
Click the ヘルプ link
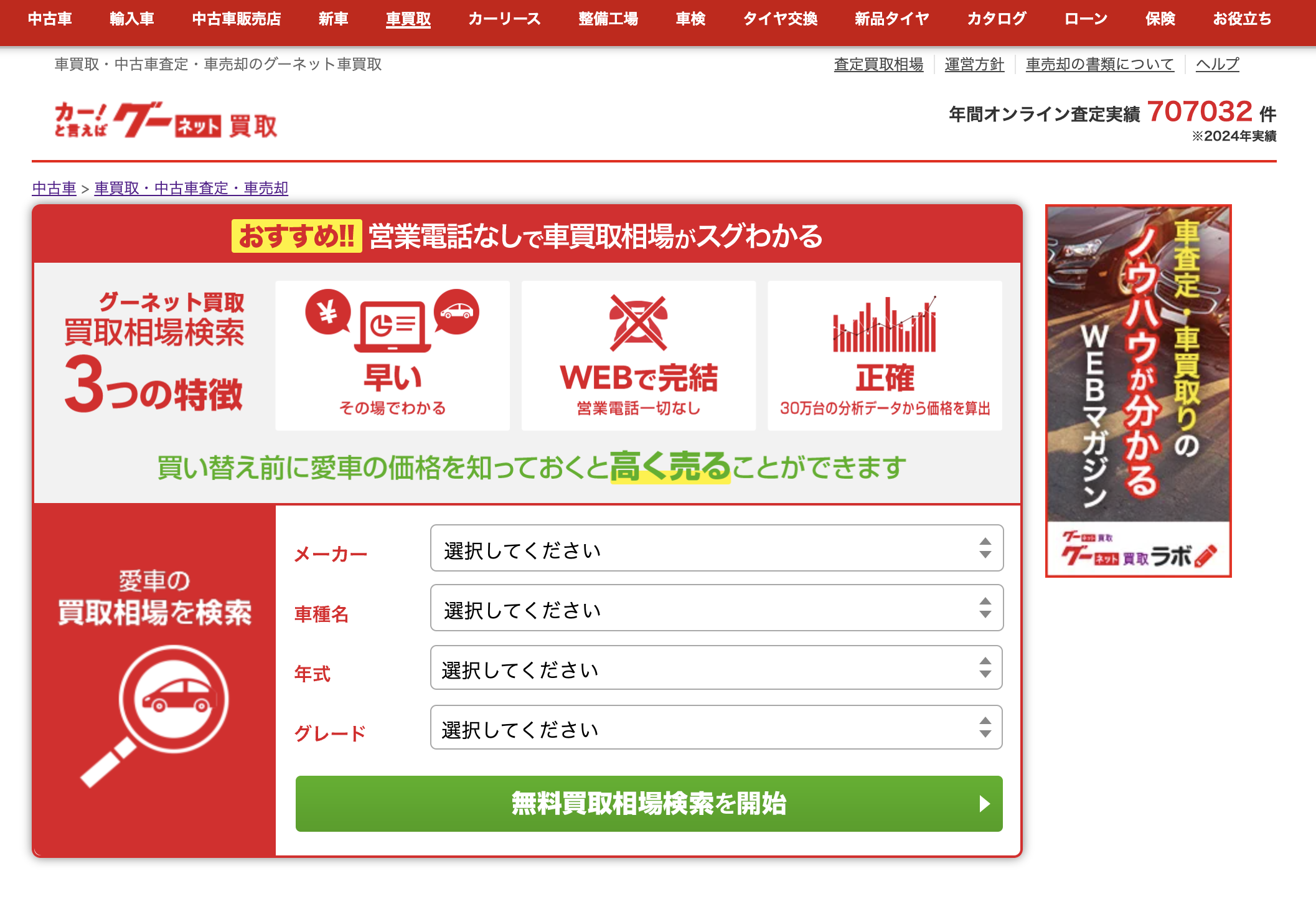point(1217,65)
